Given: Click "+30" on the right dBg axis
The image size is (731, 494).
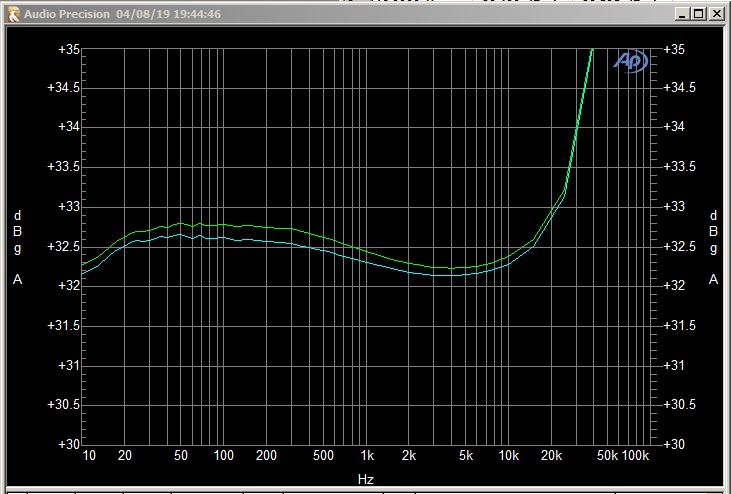Looking at the screenshot, I should [674, 444].
